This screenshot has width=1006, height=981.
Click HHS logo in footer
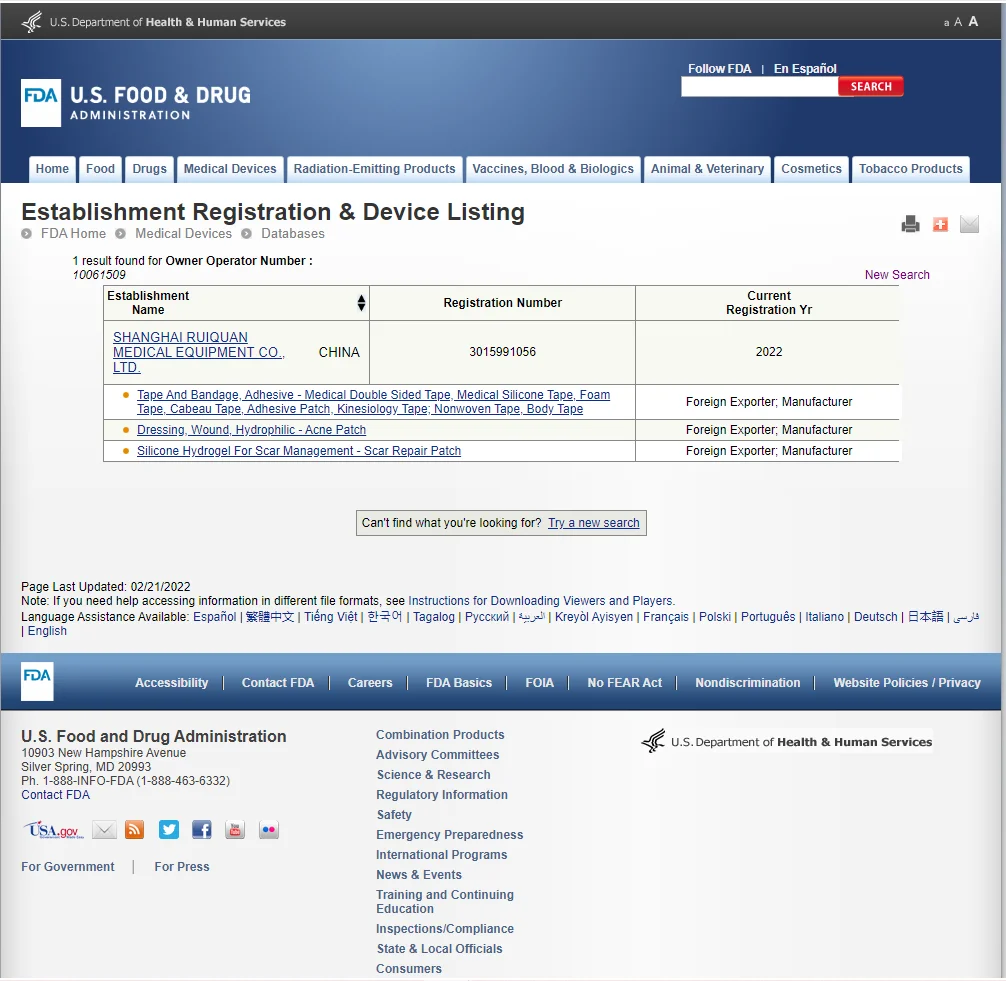tap(787, 742)
